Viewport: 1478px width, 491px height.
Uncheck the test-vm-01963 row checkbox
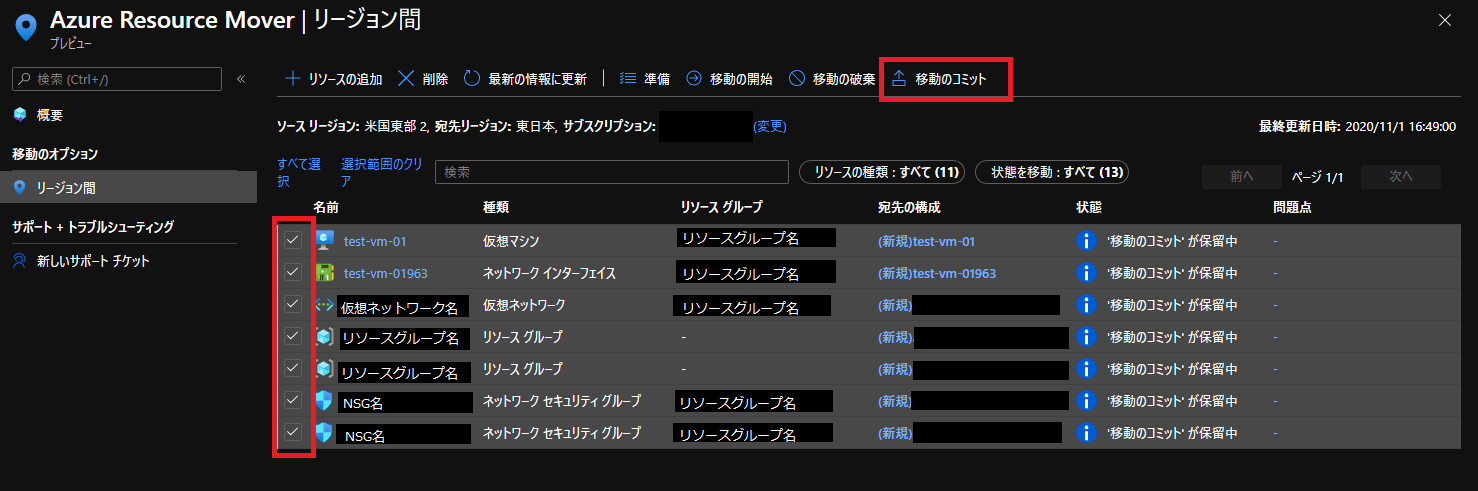(292, 272)
